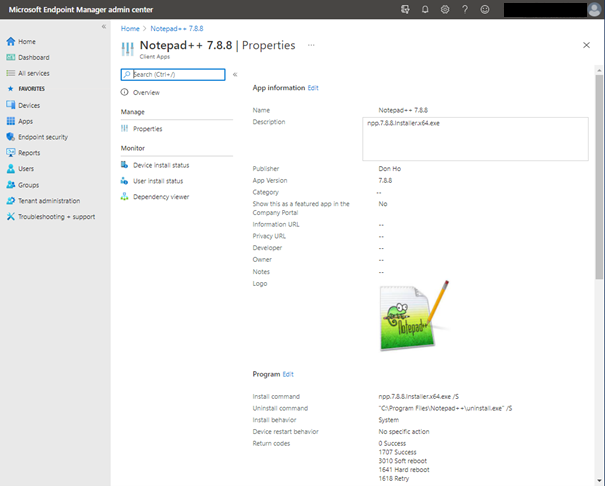Click the Properties sliders icon in menu
The height and width of the screenshot is (486, 605).
pyautogui.click(x=124, y=128)
